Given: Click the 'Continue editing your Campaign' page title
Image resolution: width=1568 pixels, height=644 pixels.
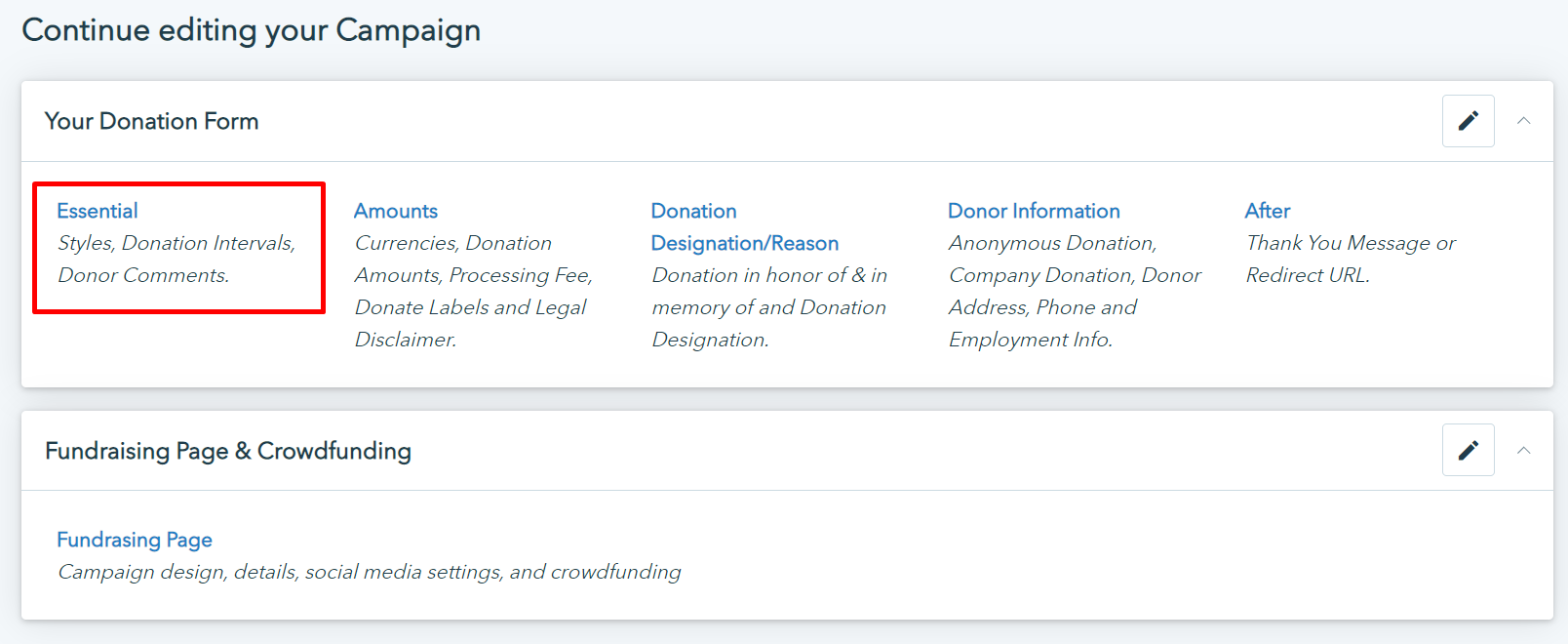Looking at the screenshot, I should point(251,30).
